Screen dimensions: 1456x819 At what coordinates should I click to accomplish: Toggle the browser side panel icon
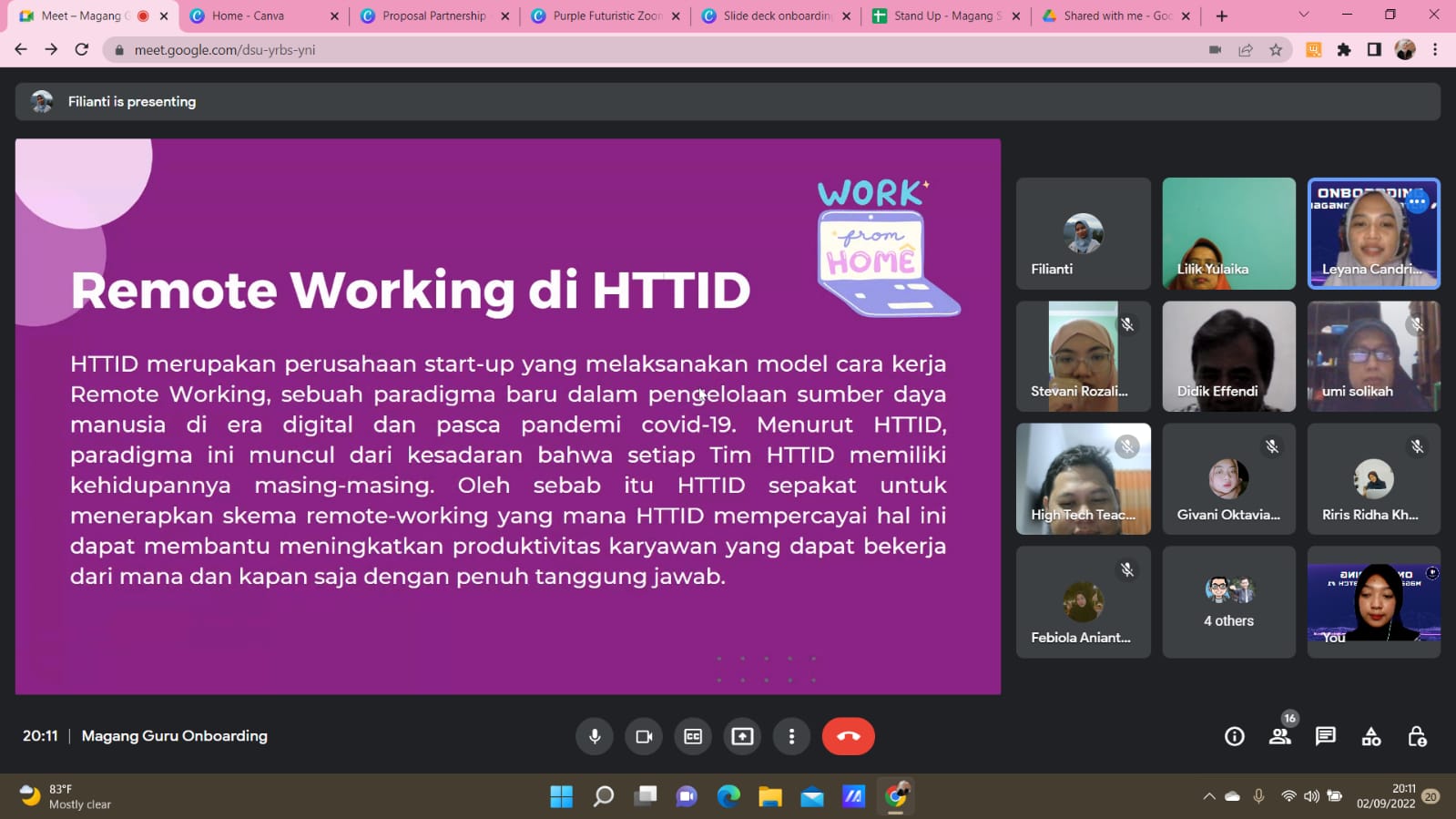[1374, 50]
